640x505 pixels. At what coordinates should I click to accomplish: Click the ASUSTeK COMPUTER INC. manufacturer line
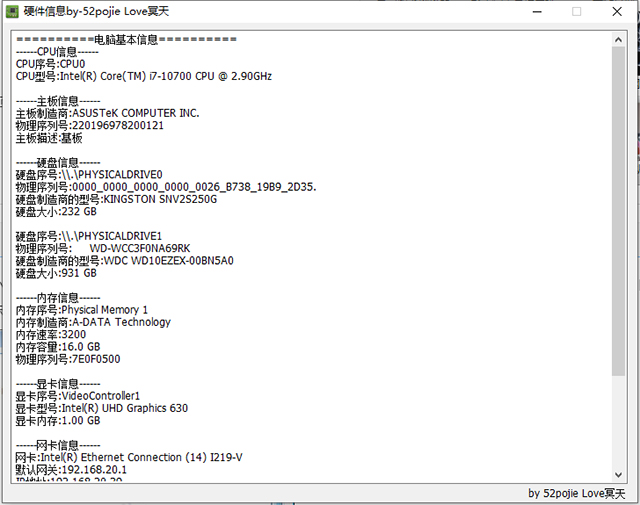coord(108,113)
